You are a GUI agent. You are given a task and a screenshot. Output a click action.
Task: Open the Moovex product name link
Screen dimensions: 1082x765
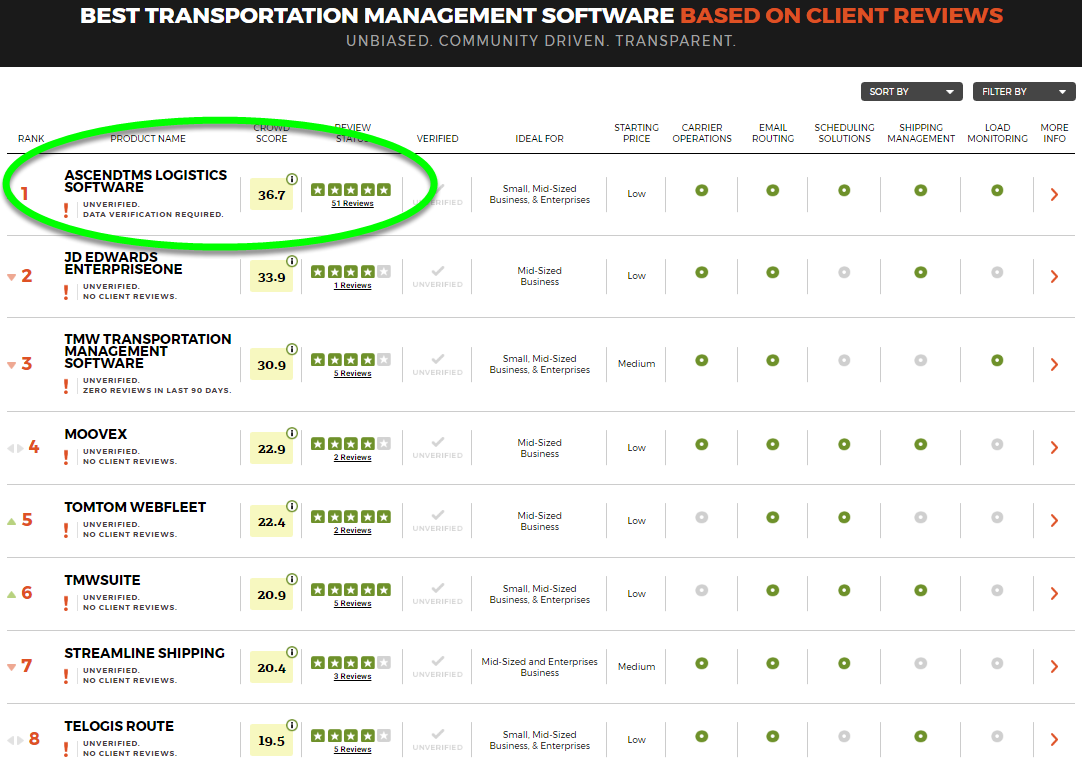point(96,435)
